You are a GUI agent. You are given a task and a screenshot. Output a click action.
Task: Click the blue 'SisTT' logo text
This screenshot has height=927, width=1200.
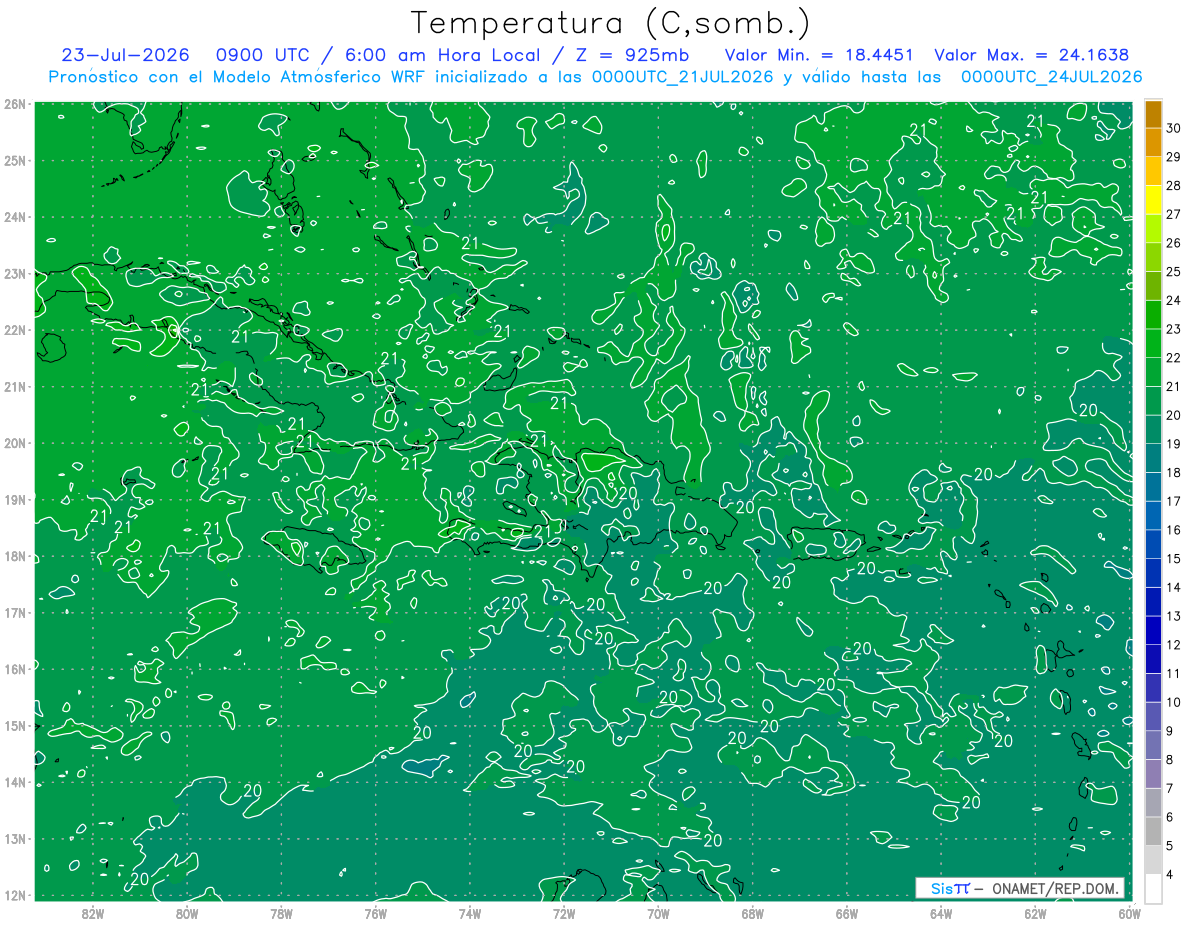click(x=950, y=888)
